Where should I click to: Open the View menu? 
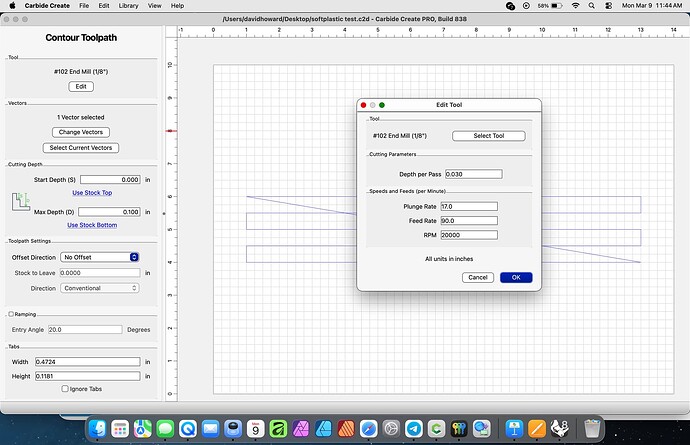point(154,6)
